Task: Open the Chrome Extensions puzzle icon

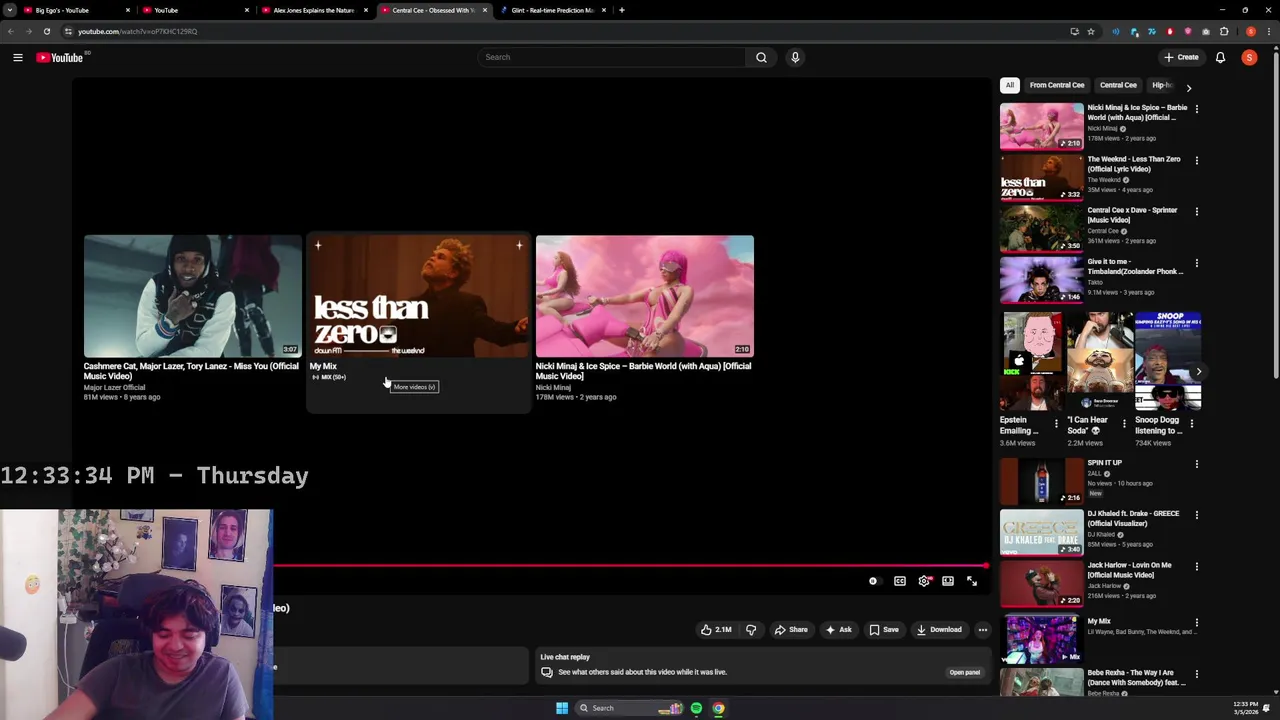Action: tap(1224, 31)
